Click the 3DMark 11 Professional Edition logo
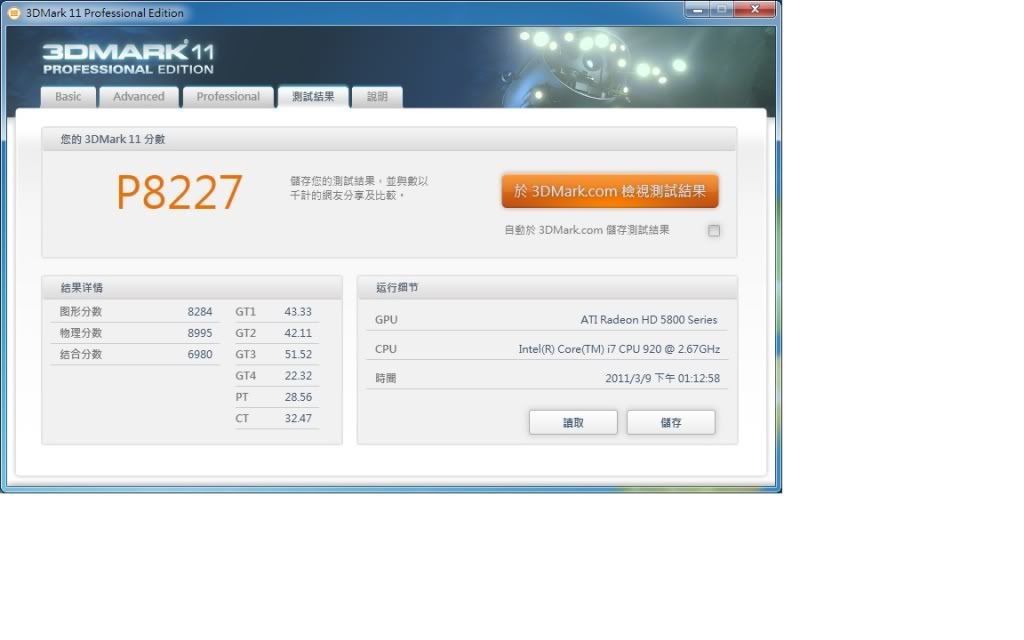Image resolution: width=1024 pixels, height=640 pixels. tap(128, 57)
